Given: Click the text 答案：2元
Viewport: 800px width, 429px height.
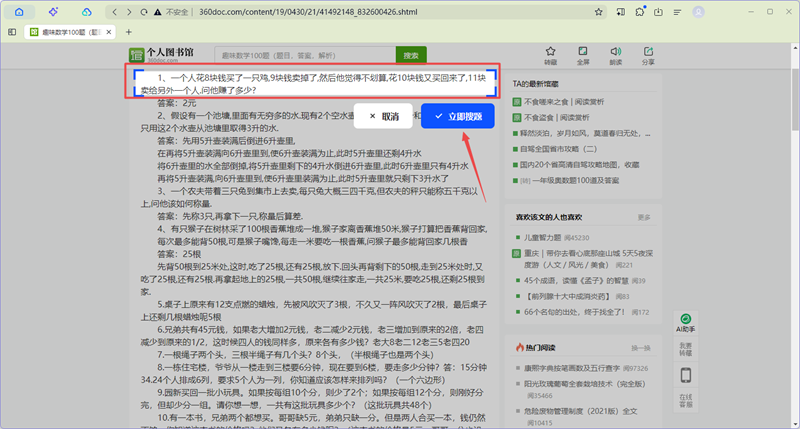Looking at the screenshot, I should coord(177,103).
